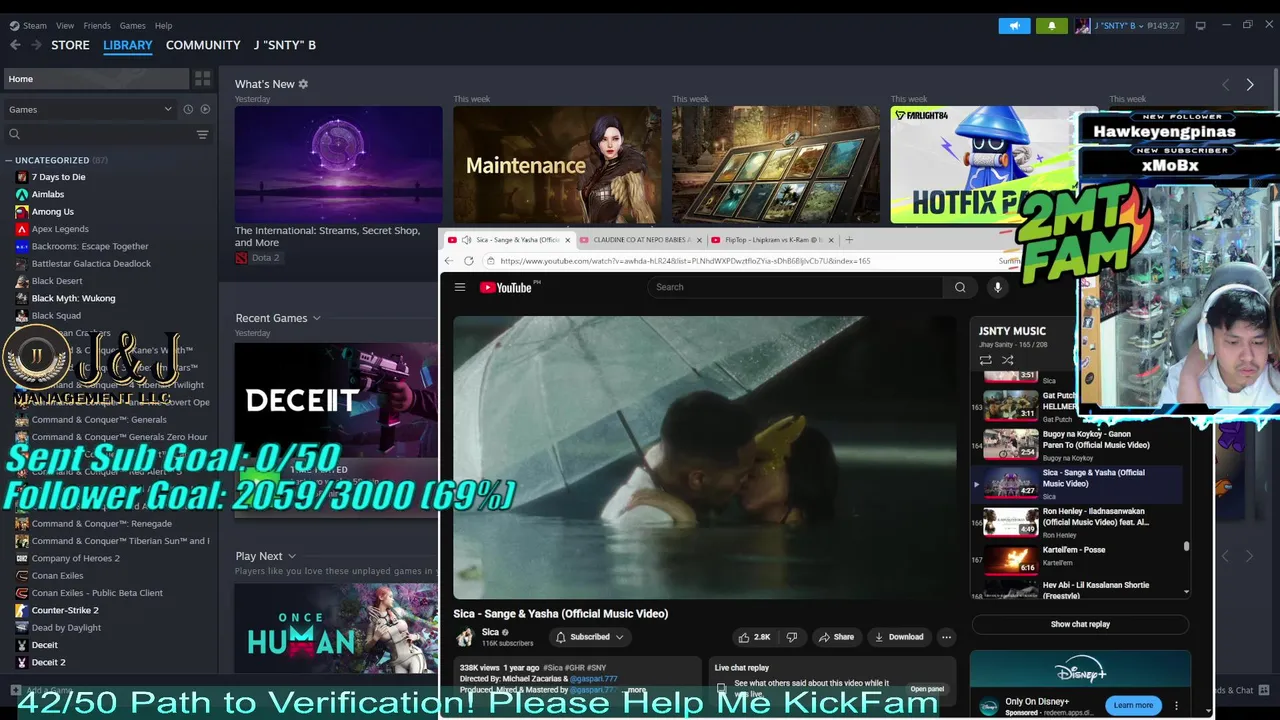Click the Share button
Screen dimensions: 1280x720
coord(836,637)
